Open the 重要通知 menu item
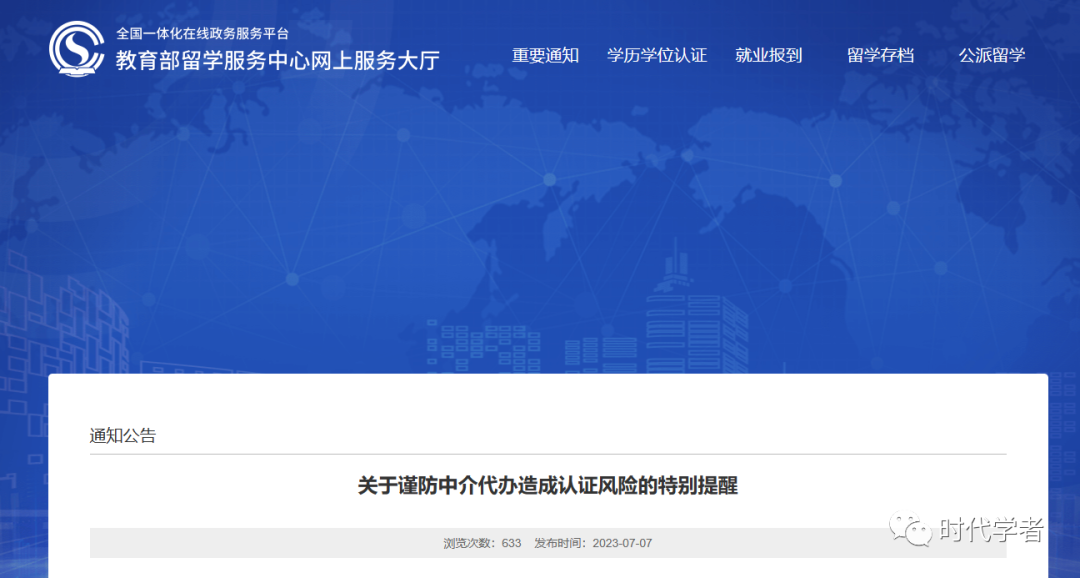Image resolution: width=1080 pixels, height=578 pixels. coord(545,56)
